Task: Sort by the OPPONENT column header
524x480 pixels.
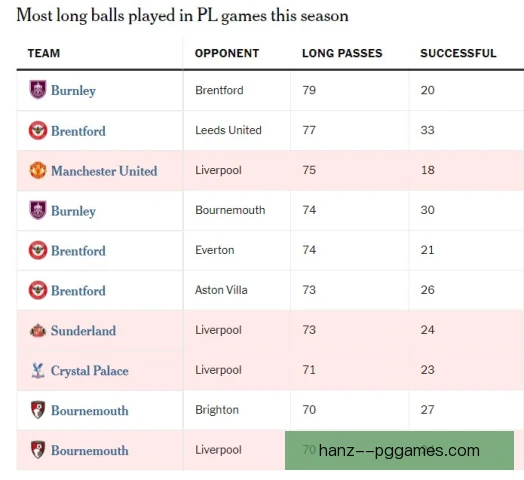Action: point(227,53)
